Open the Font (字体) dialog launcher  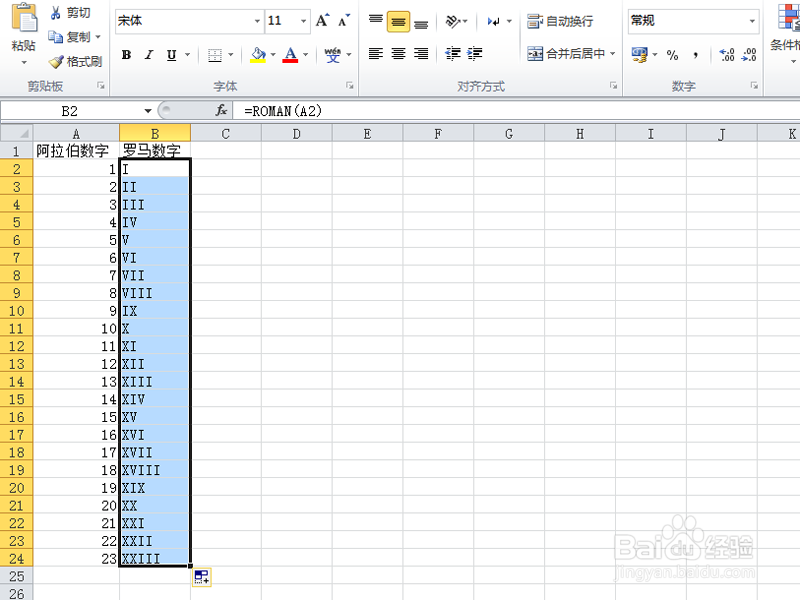click(x=349, y=86)
